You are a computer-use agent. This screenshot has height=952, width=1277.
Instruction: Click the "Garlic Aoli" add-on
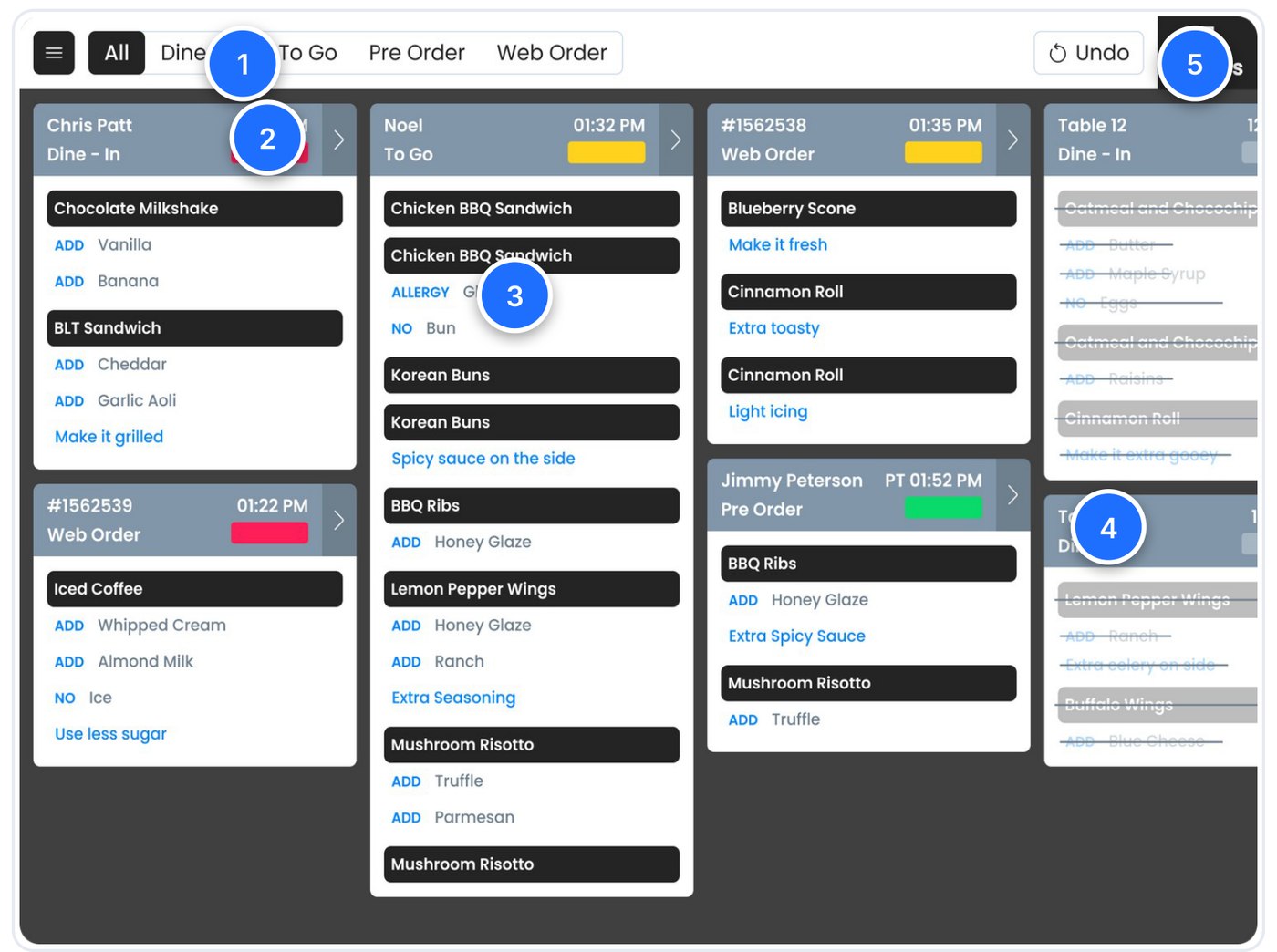(116, 400)
